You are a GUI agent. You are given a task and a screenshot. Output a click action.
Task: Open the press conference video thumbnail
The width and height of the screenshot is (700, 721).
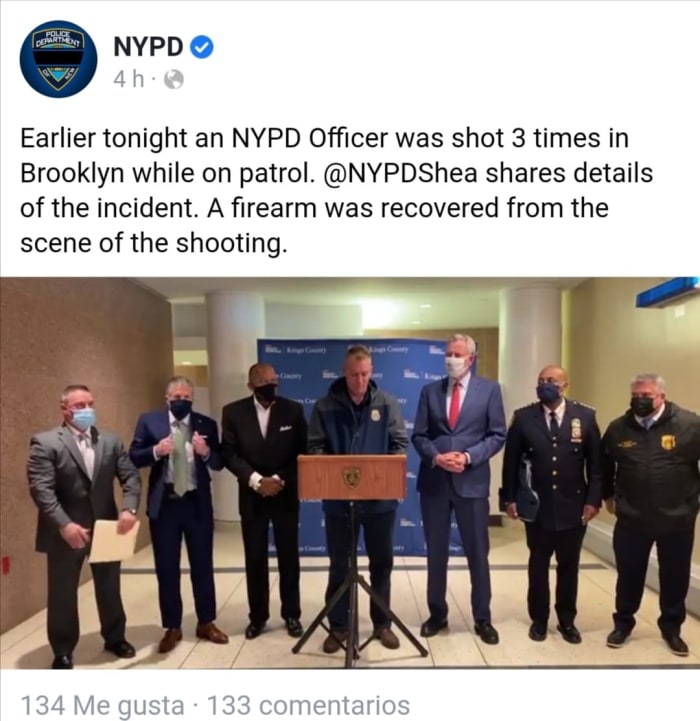350,472
